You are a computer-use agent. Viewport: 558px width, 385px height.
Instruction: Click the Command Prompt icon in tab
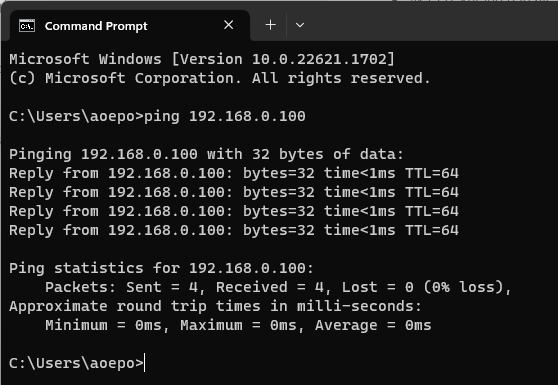point(27,26)
